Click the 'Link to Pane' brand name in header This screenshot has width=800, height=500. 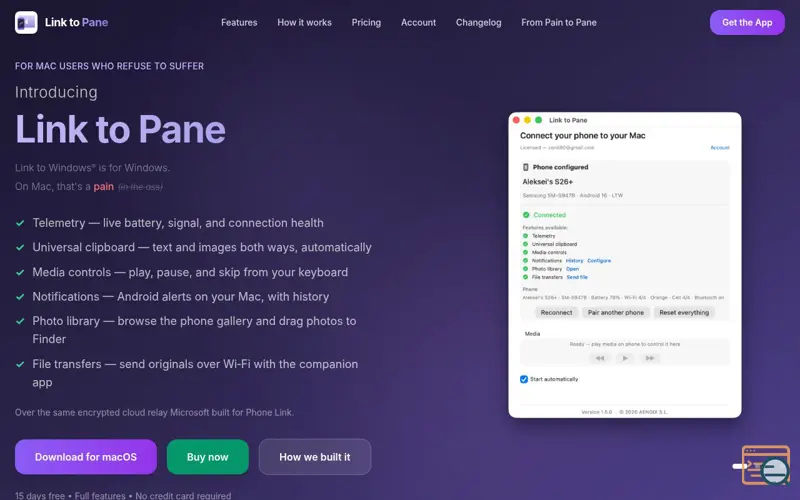tap(77, 22)
